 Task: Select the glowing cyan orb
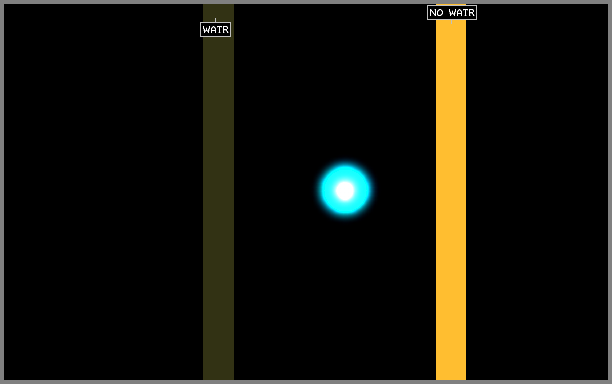[x=345, y=190]
